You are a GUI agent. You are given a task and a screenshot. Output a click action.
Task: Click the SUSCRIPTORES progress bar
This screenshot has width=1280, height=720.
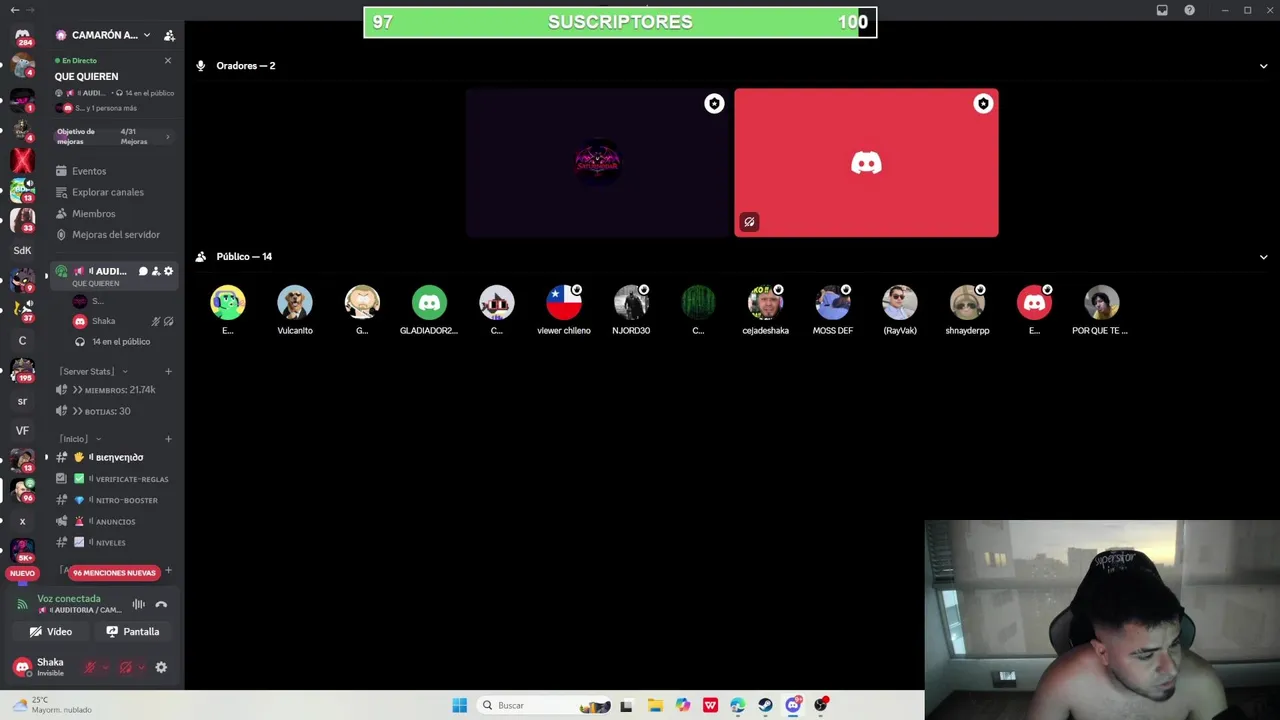pos(620,22)
